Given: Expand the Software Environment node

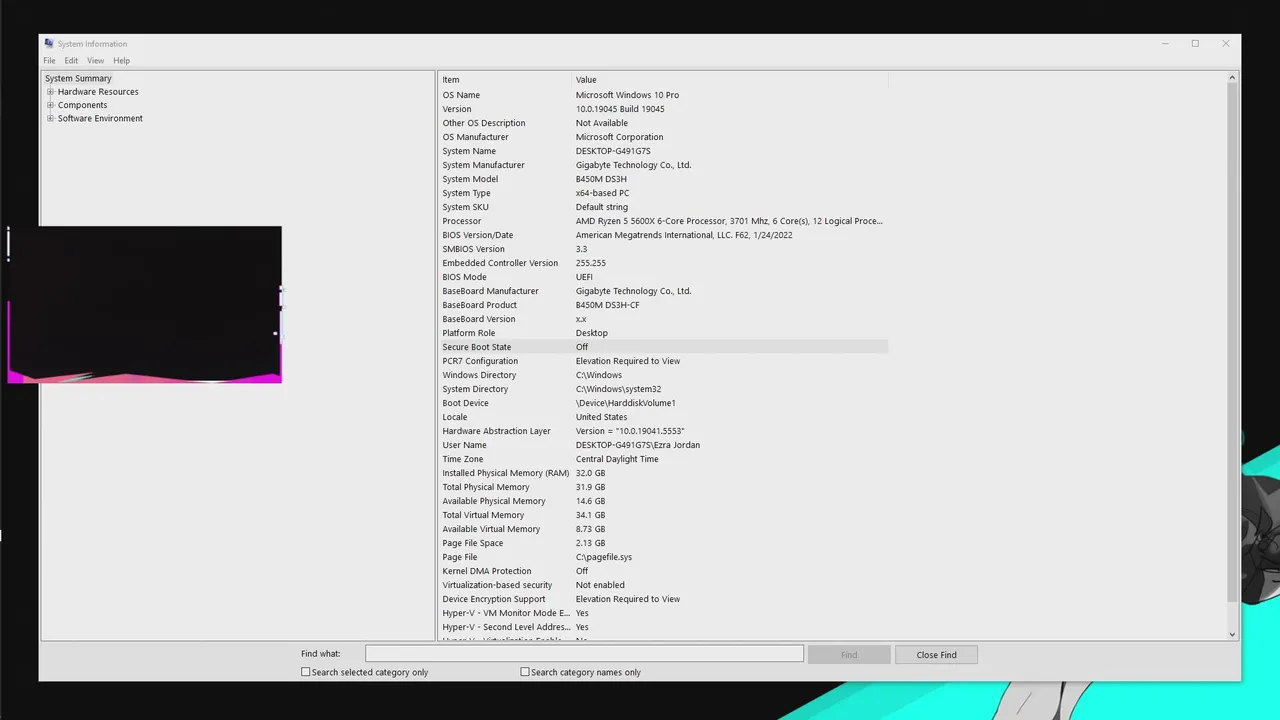Looking at the screenshot, I should 50,118.
